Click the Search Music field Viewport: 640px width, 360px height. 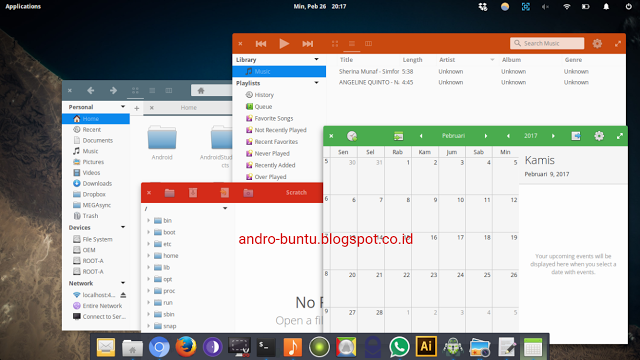(x=547, y=43)
